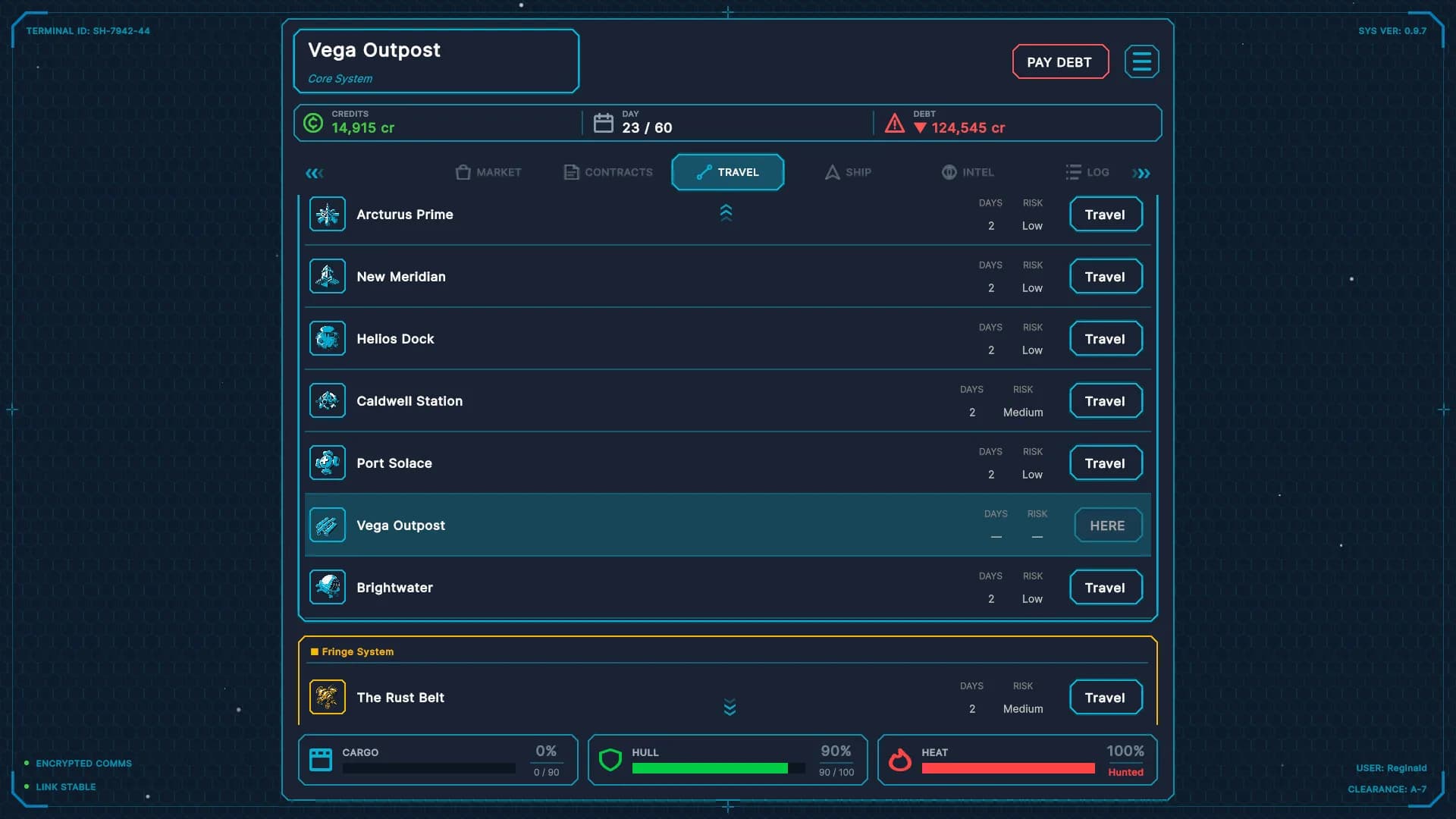
Task: Expand list downward with down chevrons
Action: (730, 707)
